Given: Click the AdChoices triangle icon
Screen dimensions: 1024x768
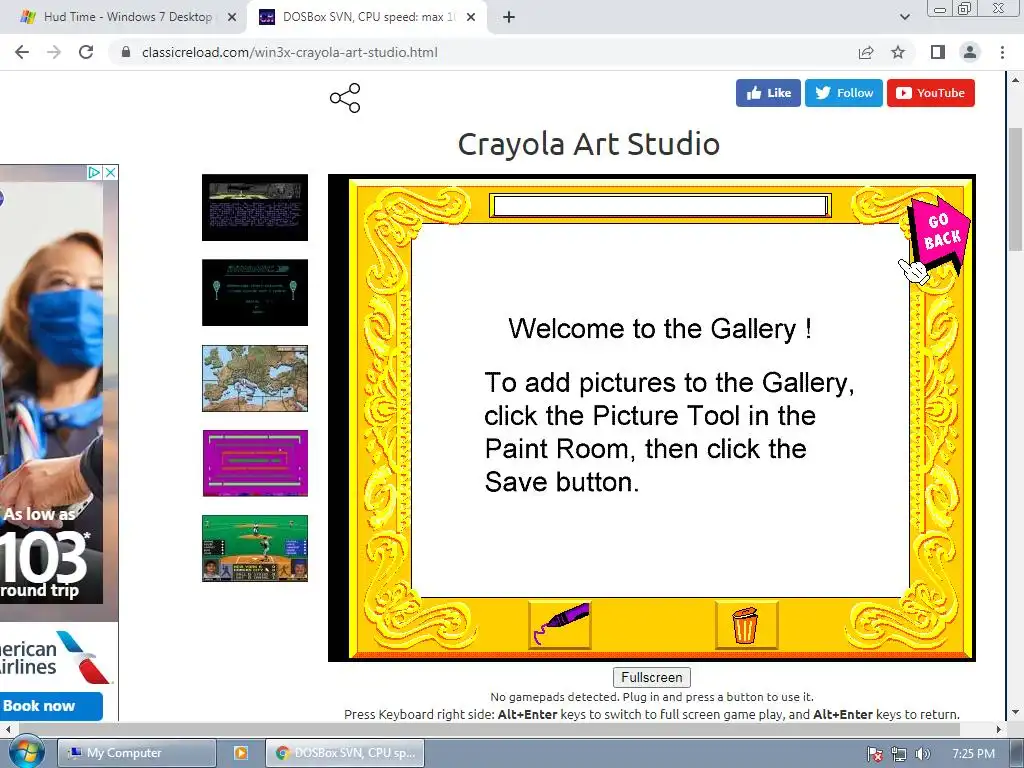Looking at the screenshot, I should tap(94, 172).
